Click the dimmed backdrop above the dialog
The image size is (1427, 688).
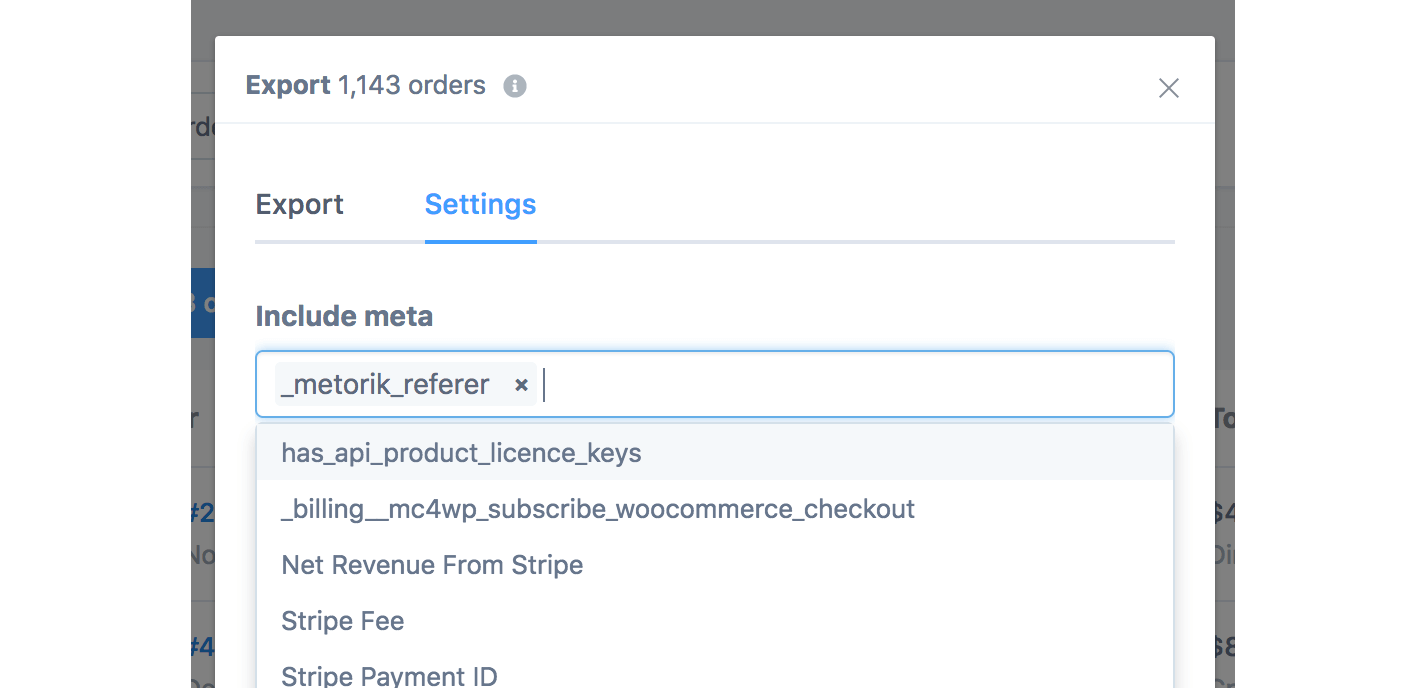coord(700,16)
